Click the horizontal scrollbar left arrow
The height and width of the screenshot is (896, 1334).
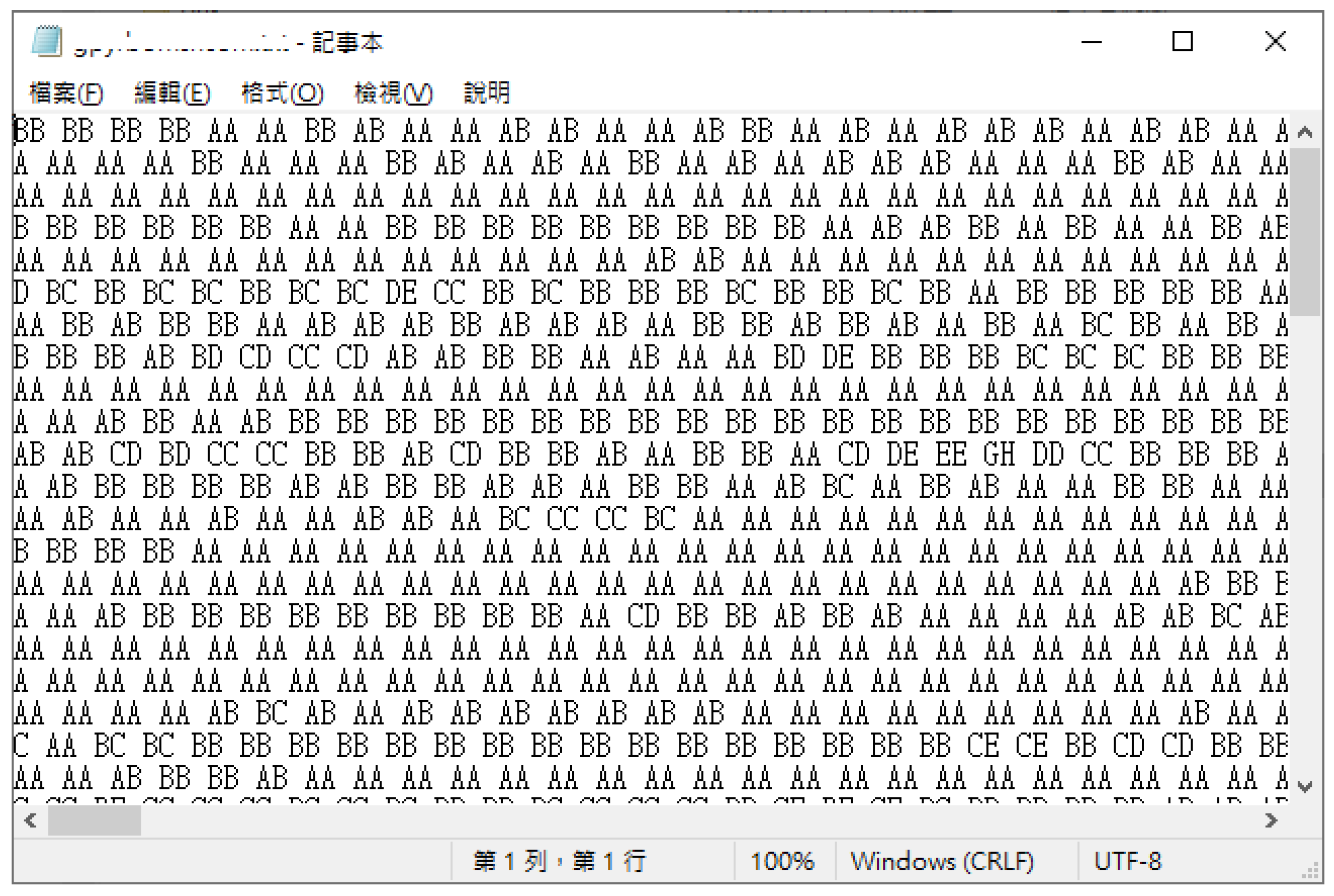tap(30, 821)
